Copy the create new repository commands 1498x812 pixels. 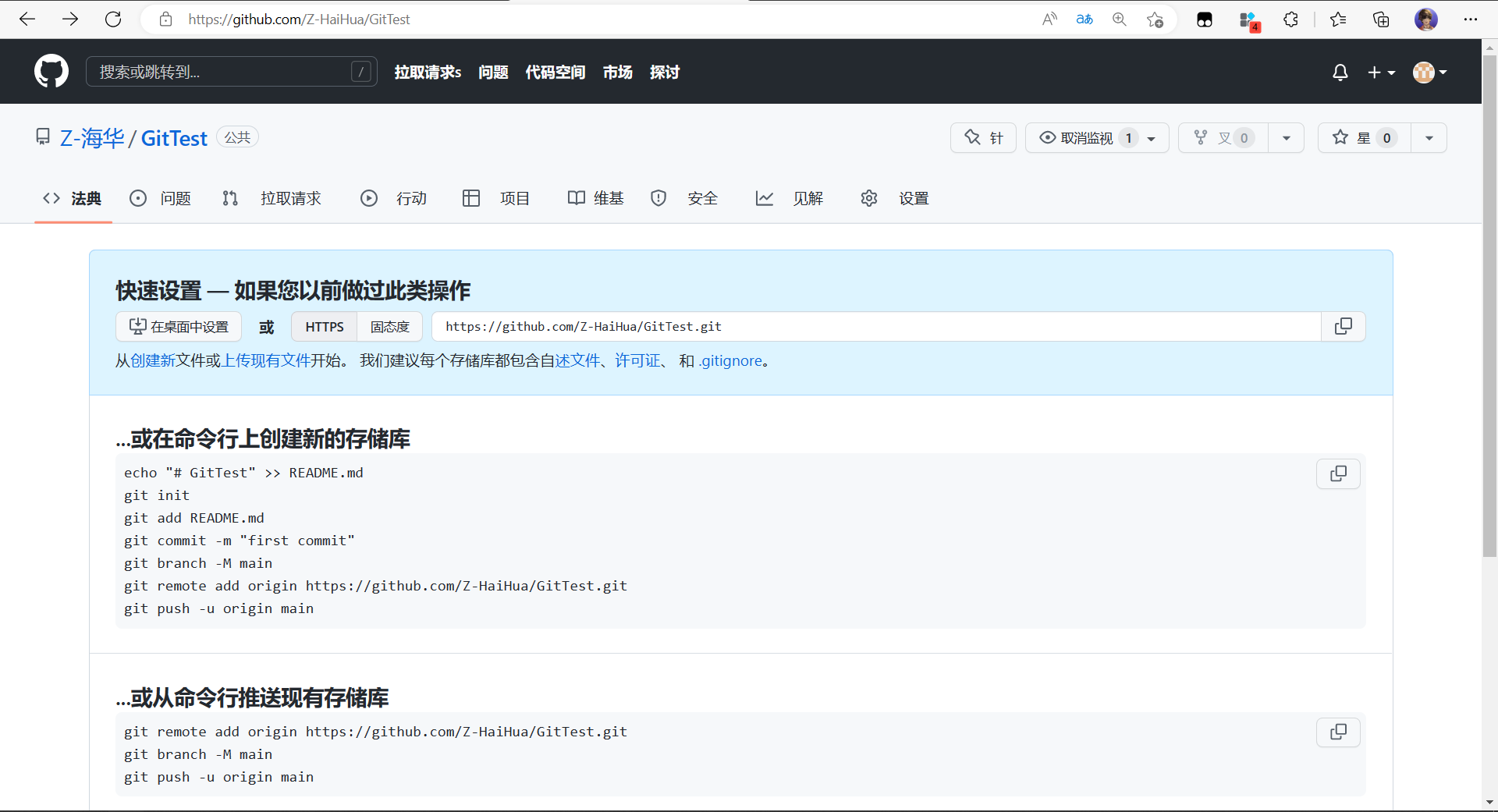coord(1338,473)
